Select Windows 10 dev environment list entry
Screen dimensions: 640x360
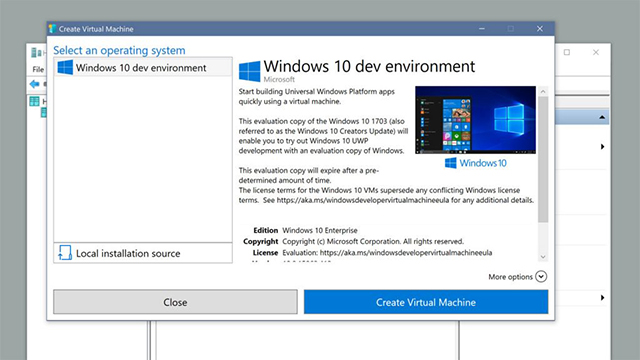[x=143, y=67]
